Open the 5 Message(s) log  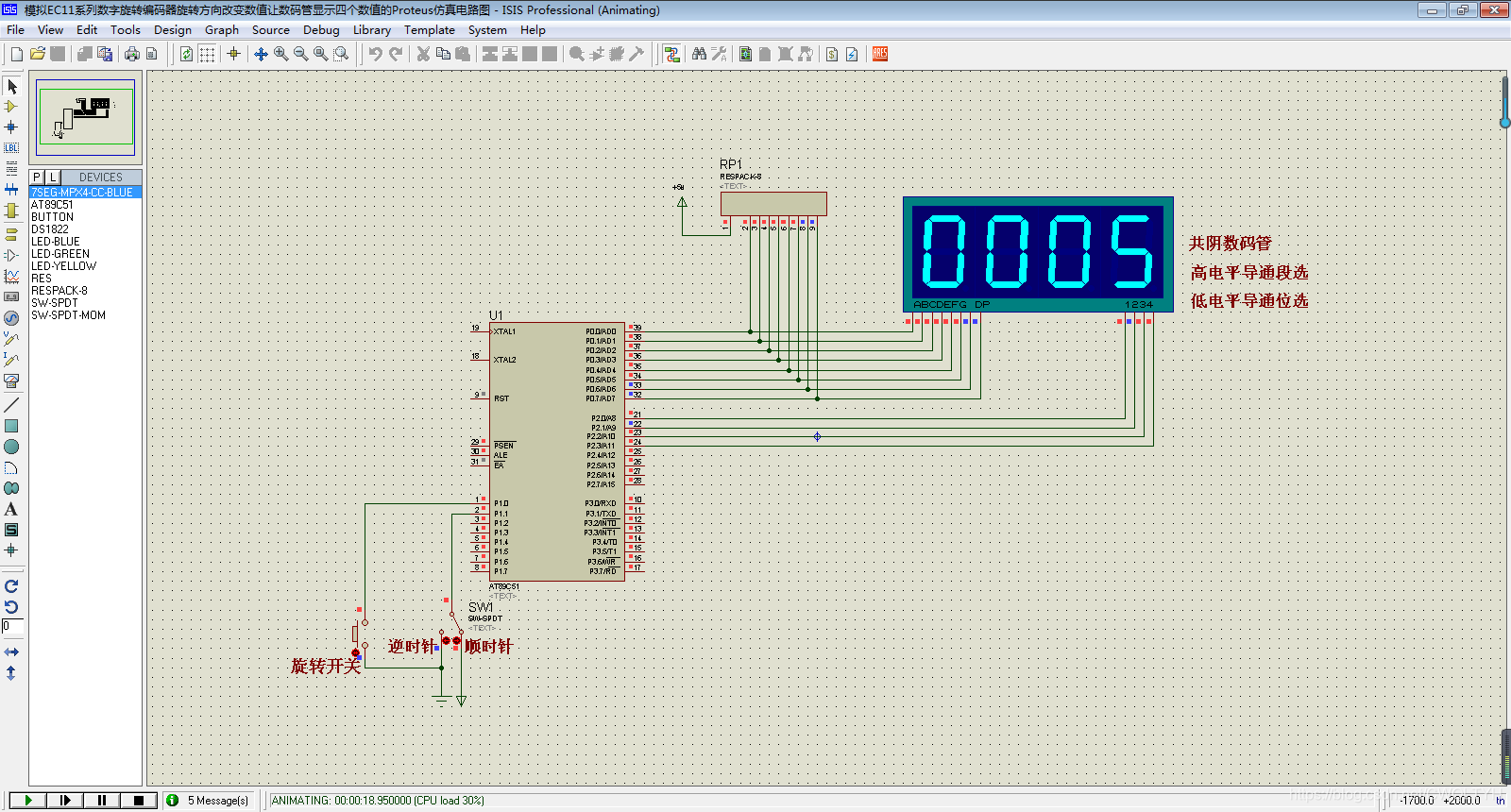(x=210, y=801)
